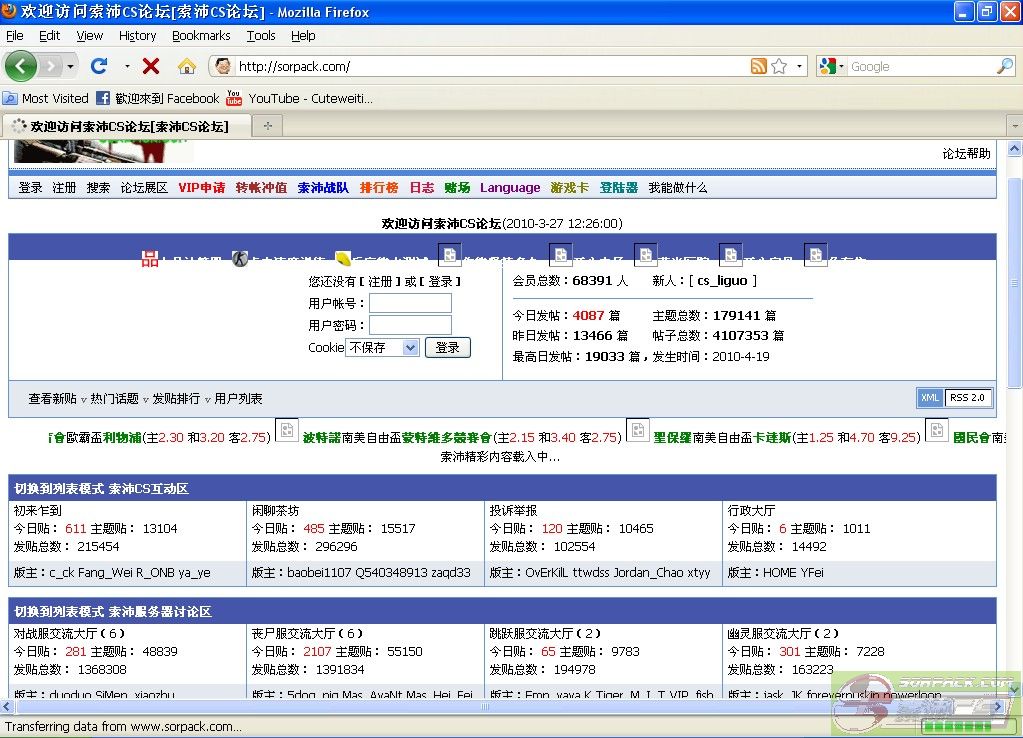
Task: Click the RSS feed icon in address bar
Action: coord(759,66)
